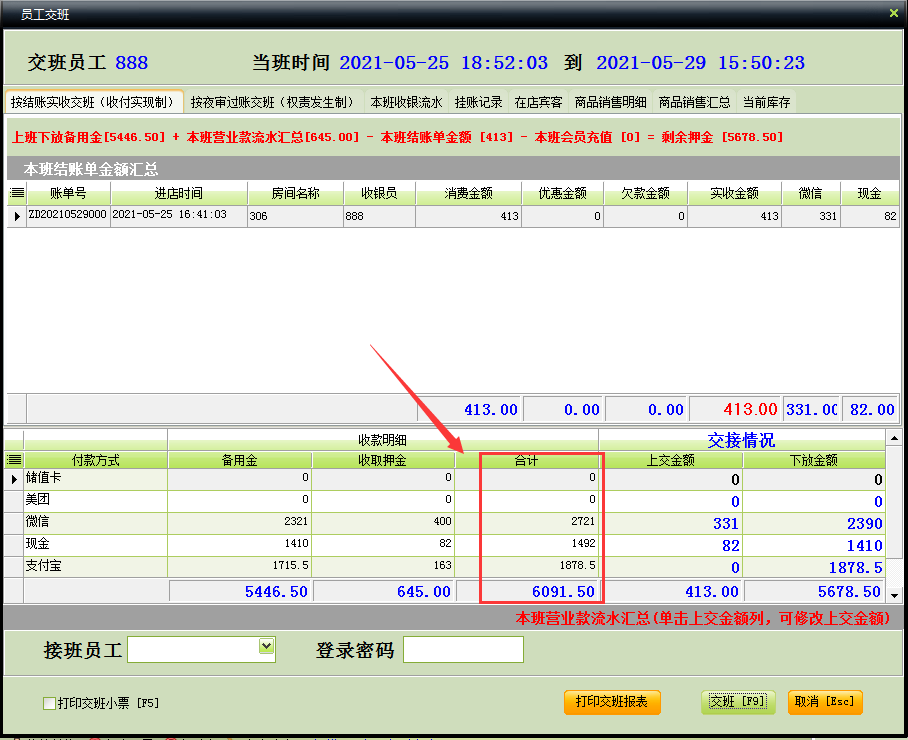Toggle the 打印交班小票 checkbox

50,703
